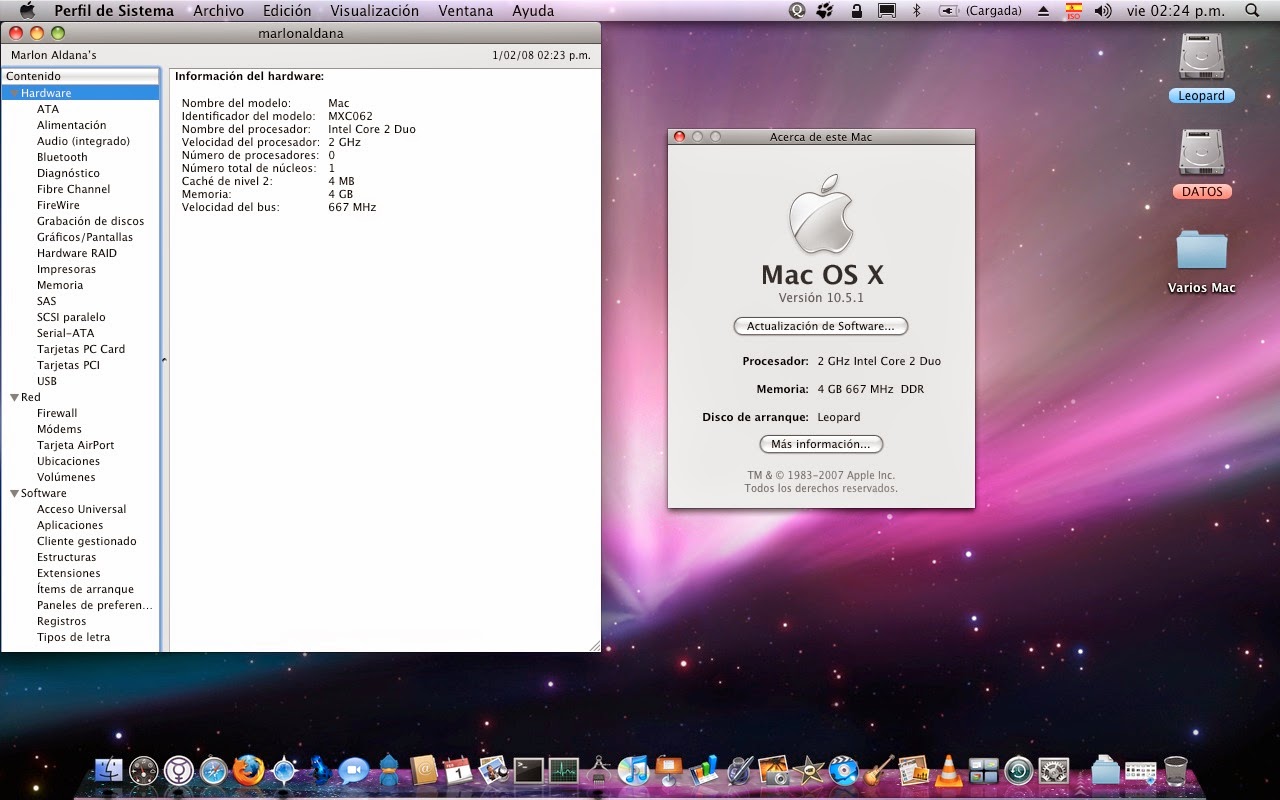Select Tarjeta AirPort under Red

(x=75, y=445)
